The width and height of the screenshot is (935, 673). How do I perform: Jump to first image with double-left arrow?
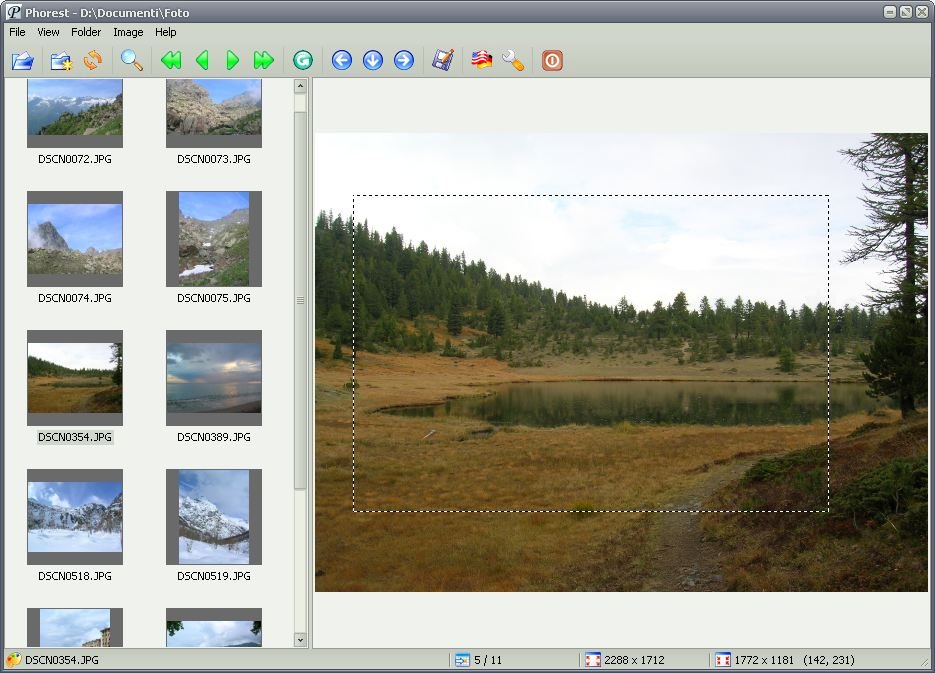point(171,61)
